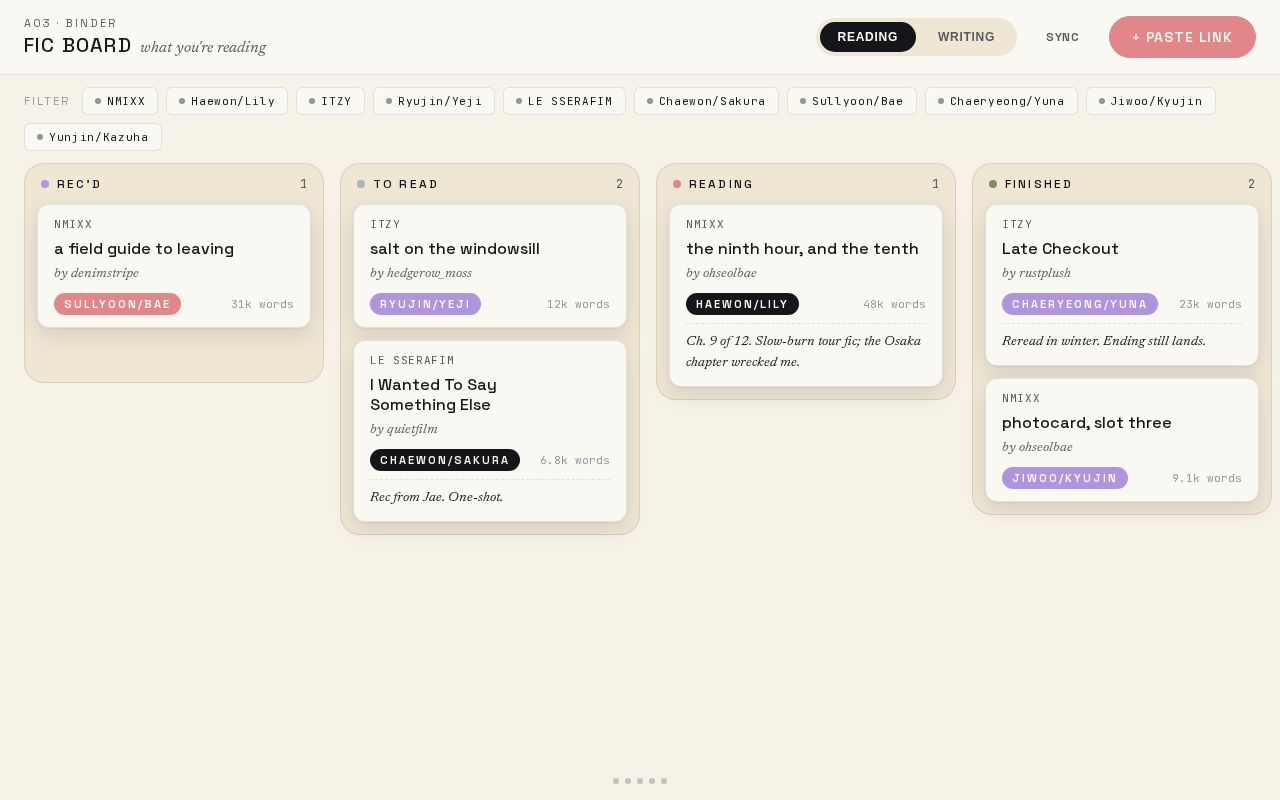Toggle the ITZY filter chip
This screenshot has height=800, width=1280.
[330, 101]
